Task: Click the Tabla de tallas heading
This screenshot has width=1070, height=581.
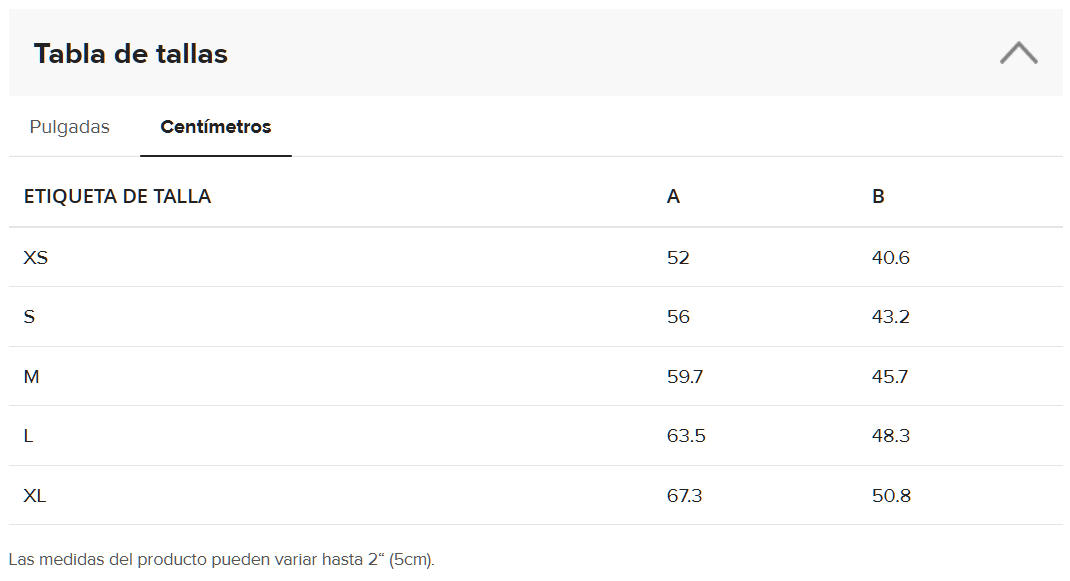Action: [131, 53]
